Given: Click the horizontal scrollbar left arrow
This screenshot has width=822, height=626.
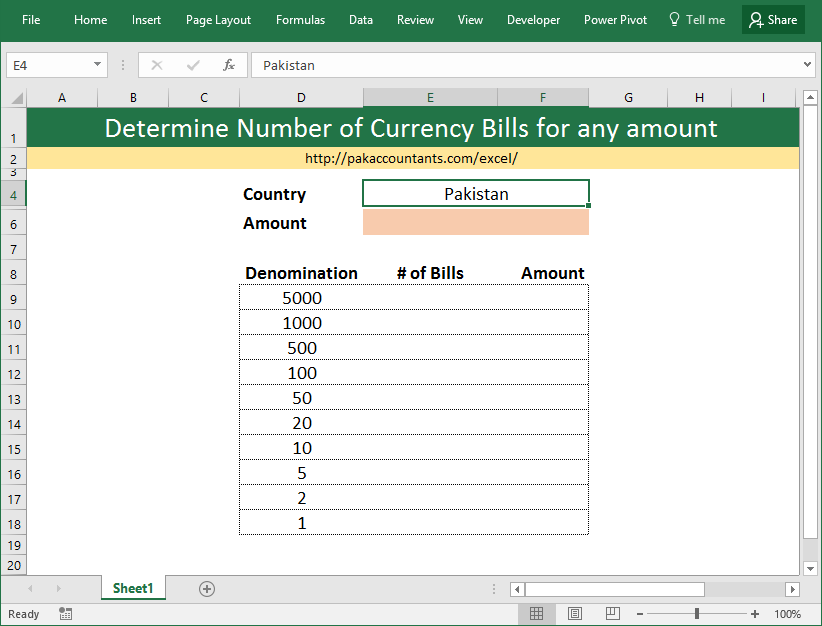Looking at the screenshot, I should [517, 589].
